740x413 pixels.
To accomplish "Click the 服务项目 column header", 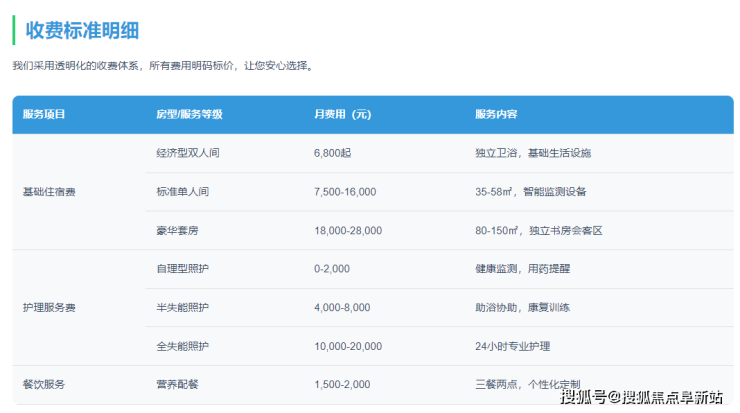I will tap(44, 115).
